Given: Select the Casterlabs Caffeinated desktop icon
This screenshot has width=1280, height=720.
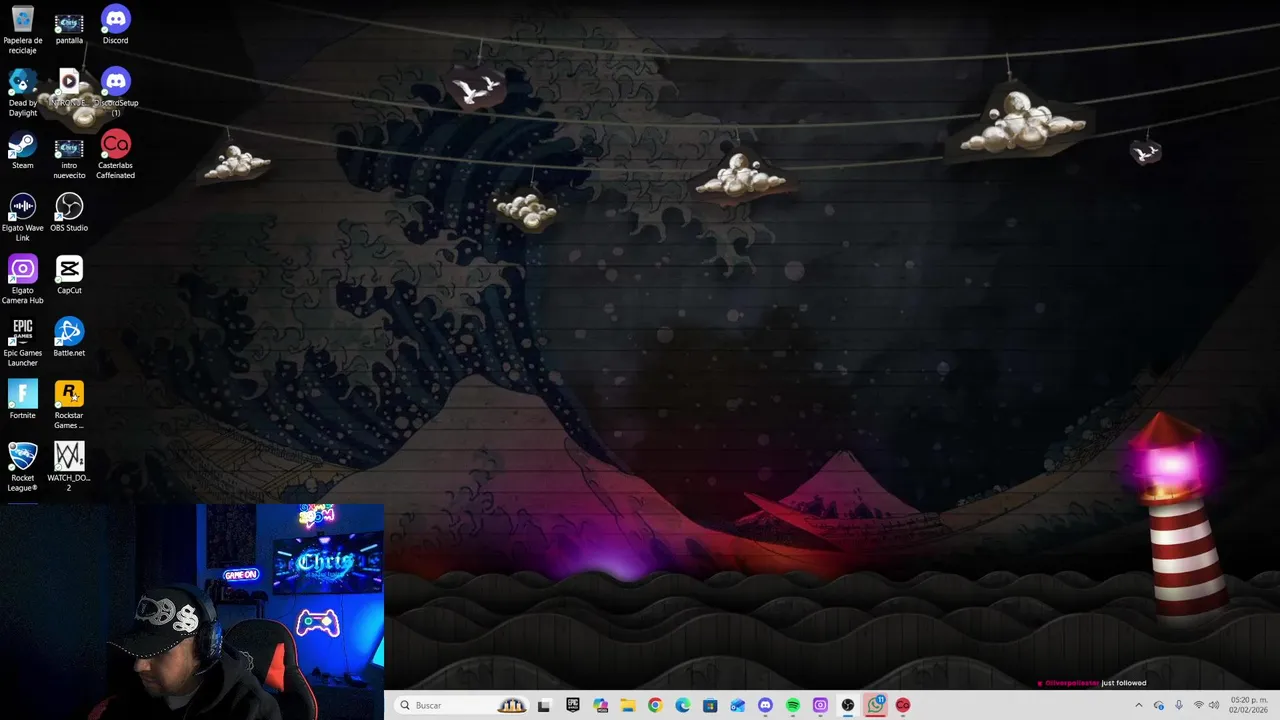Looking at the screenshot, I should pos(116,156).
